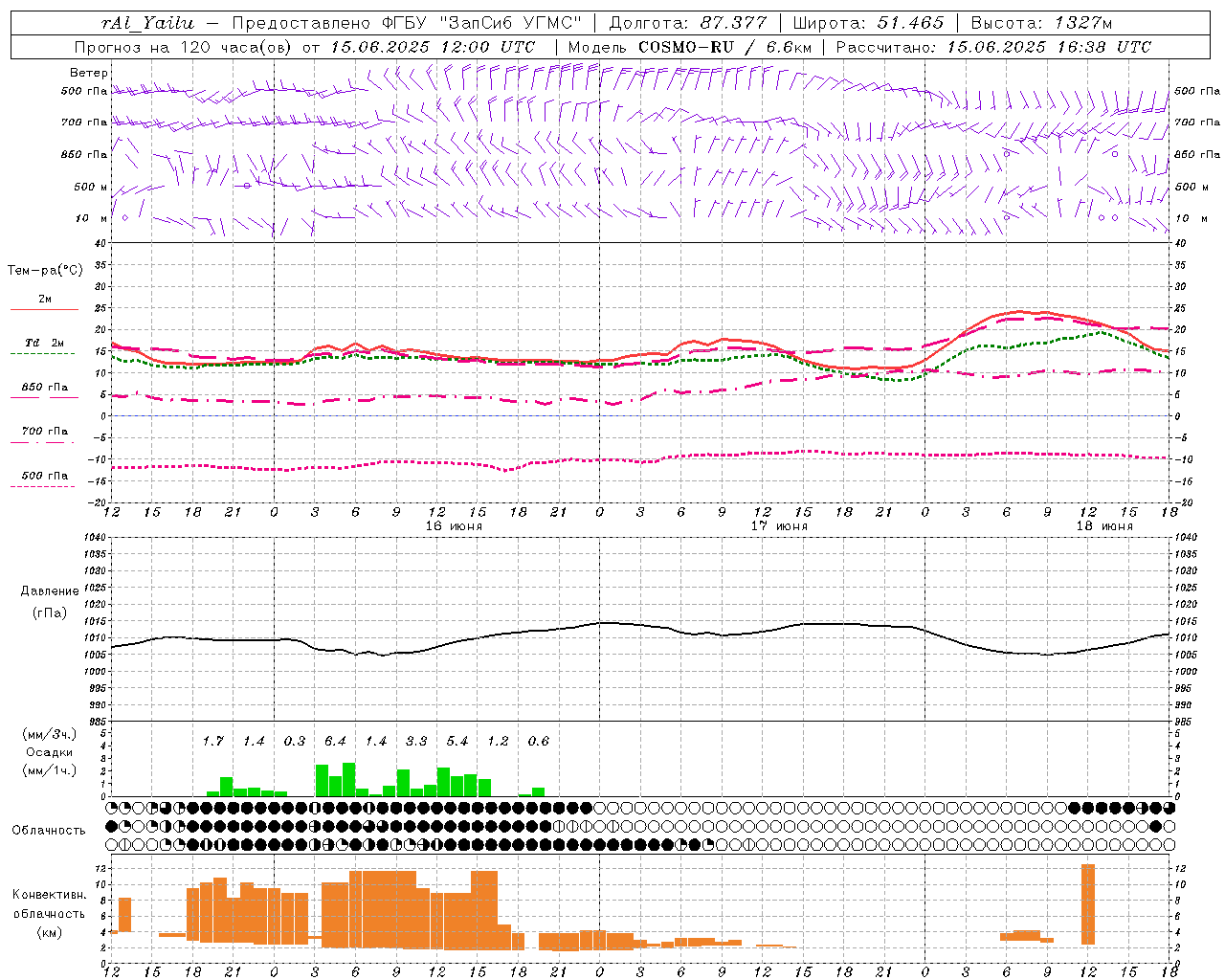This screenshot has height=980, width=1225.
Task: Click the 0.6 three-hour precipitation total
Action: [539, 741]
